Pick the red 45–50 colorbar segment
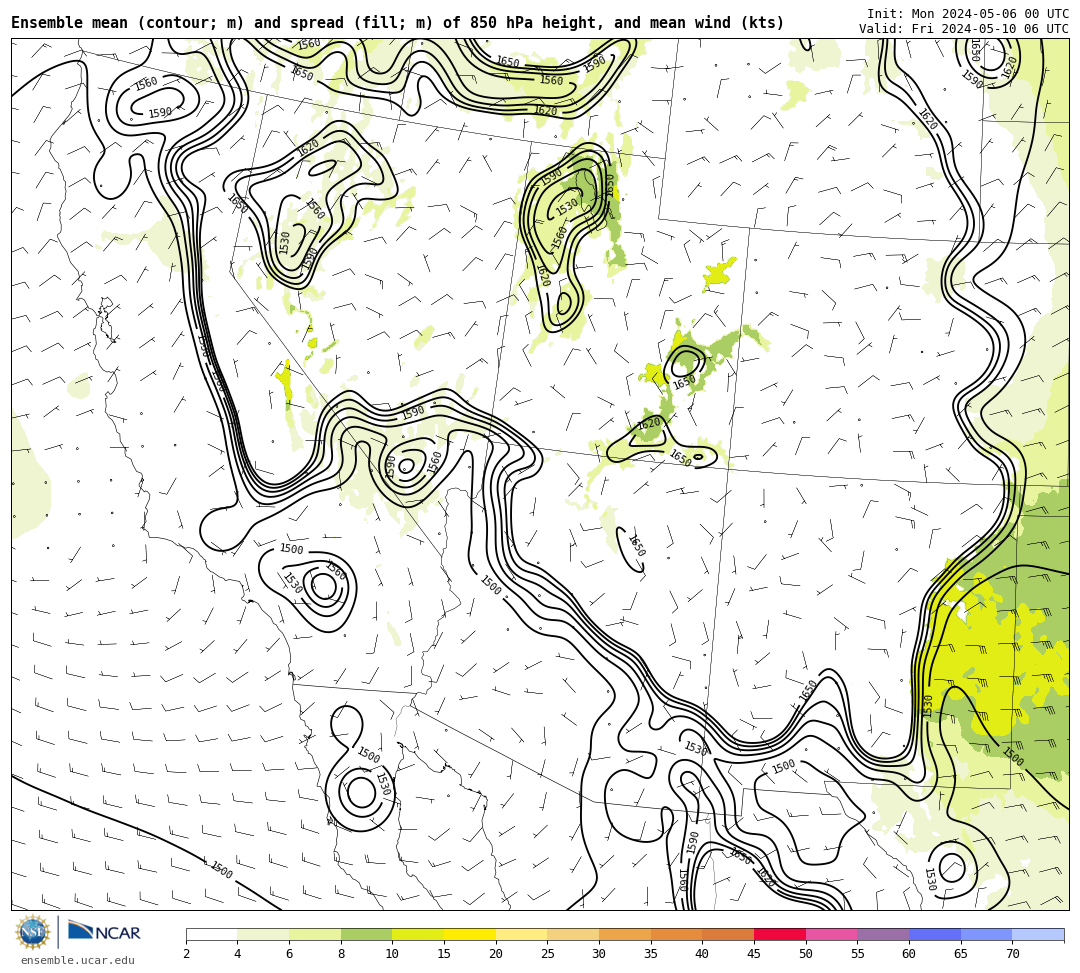1080x973 pixels. click(x=780, y=934)
